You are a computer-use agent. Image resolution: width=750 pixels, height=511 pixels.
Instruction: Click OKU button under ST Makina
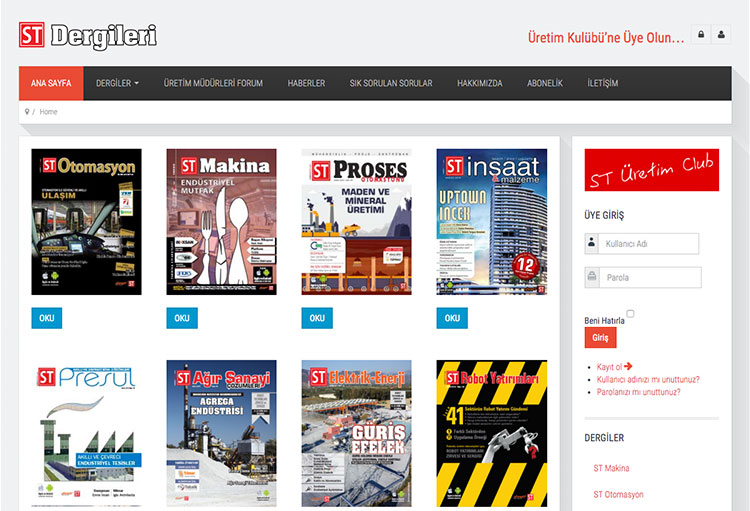click(182, 318)
